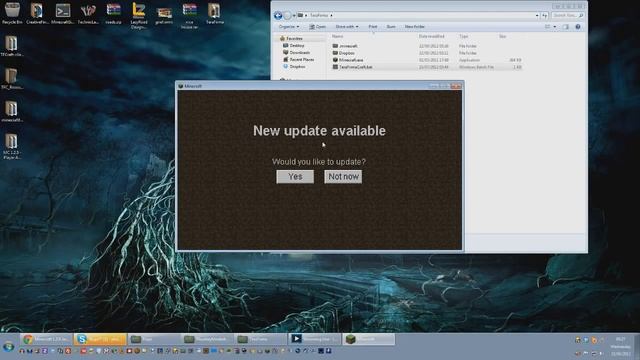Open the Recycle Bin desktop icon
This screenshot has height=360, width=640.
pyautogui.click(x=12, y=13)
